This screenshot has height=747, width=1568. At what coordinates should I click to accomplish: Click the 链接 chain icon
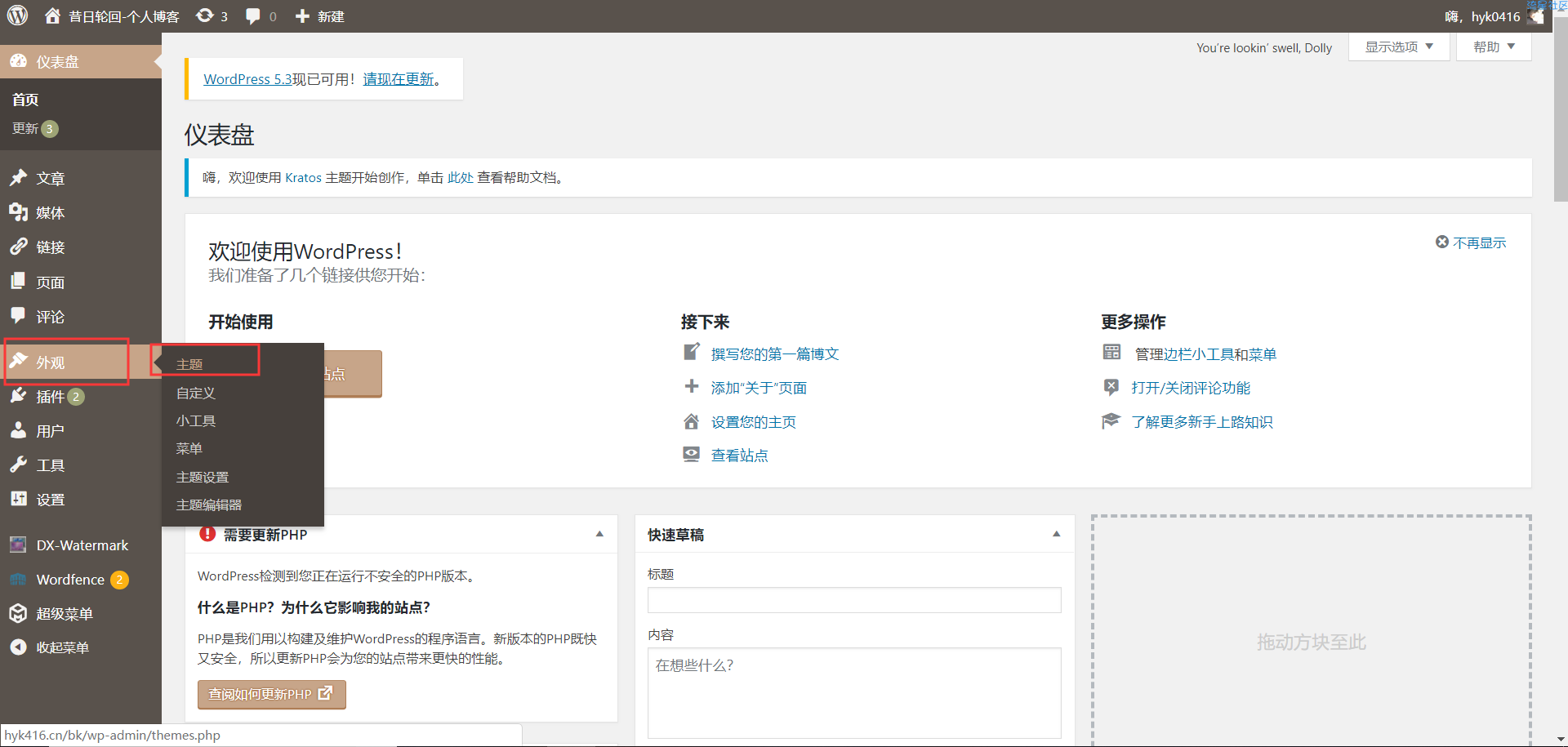18,247
